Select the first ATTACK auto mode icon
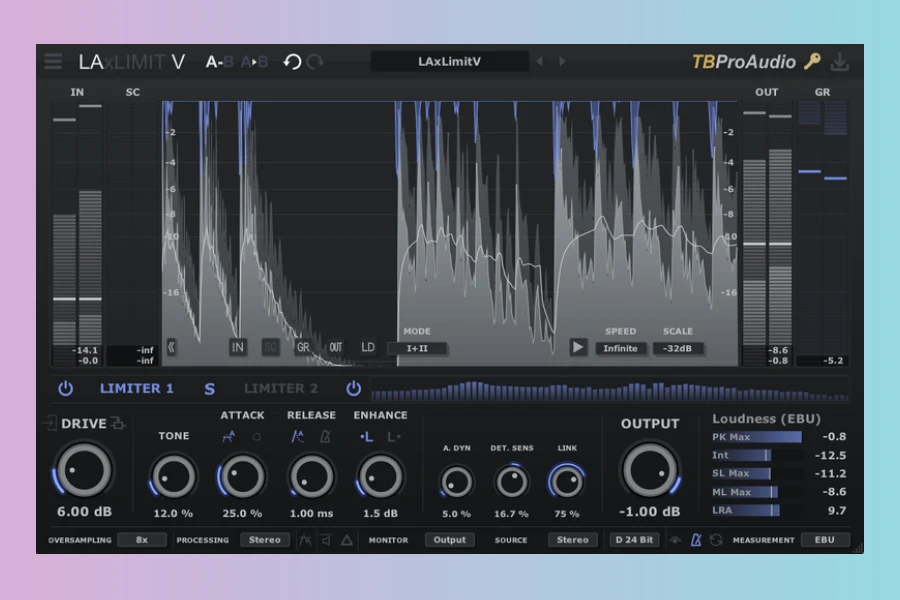Image resolution: width=900 pixels, height=600 pixels. (x=228, y=436)
